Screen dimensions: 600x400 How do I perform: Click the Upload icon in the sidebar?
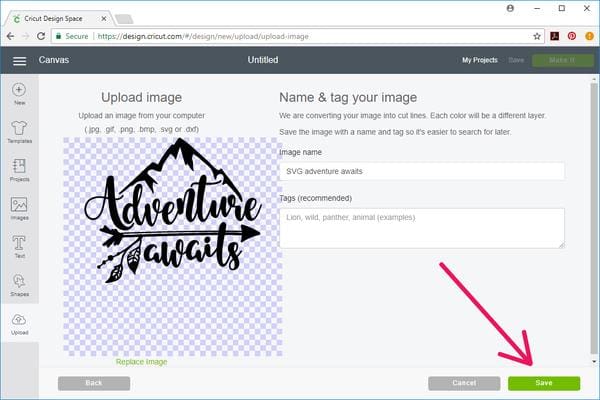tap(19, 324)
